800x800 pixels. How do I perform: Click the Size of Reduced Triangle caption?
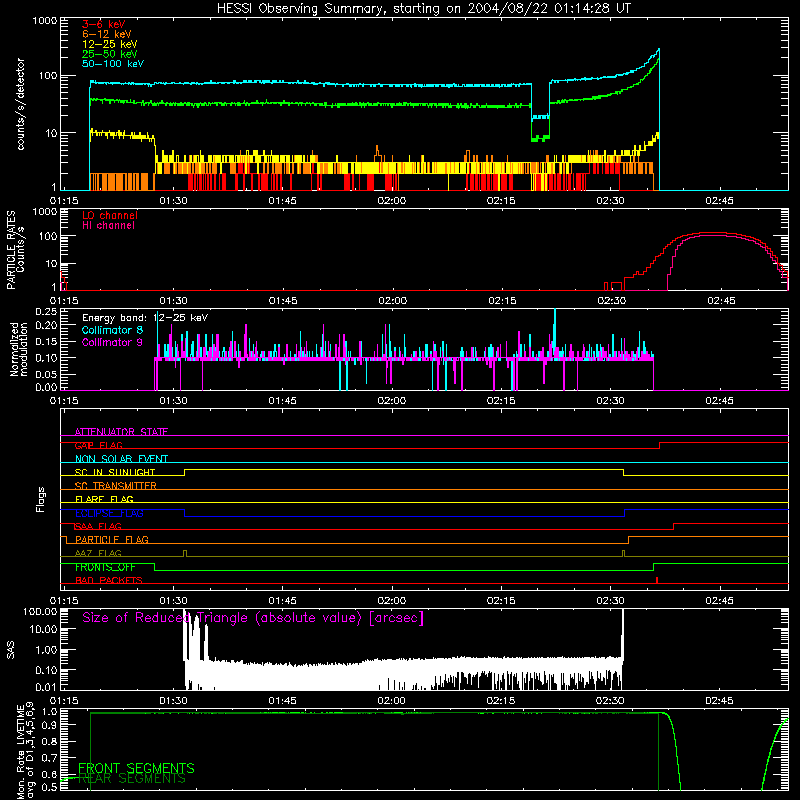click(x=253, y=618)
